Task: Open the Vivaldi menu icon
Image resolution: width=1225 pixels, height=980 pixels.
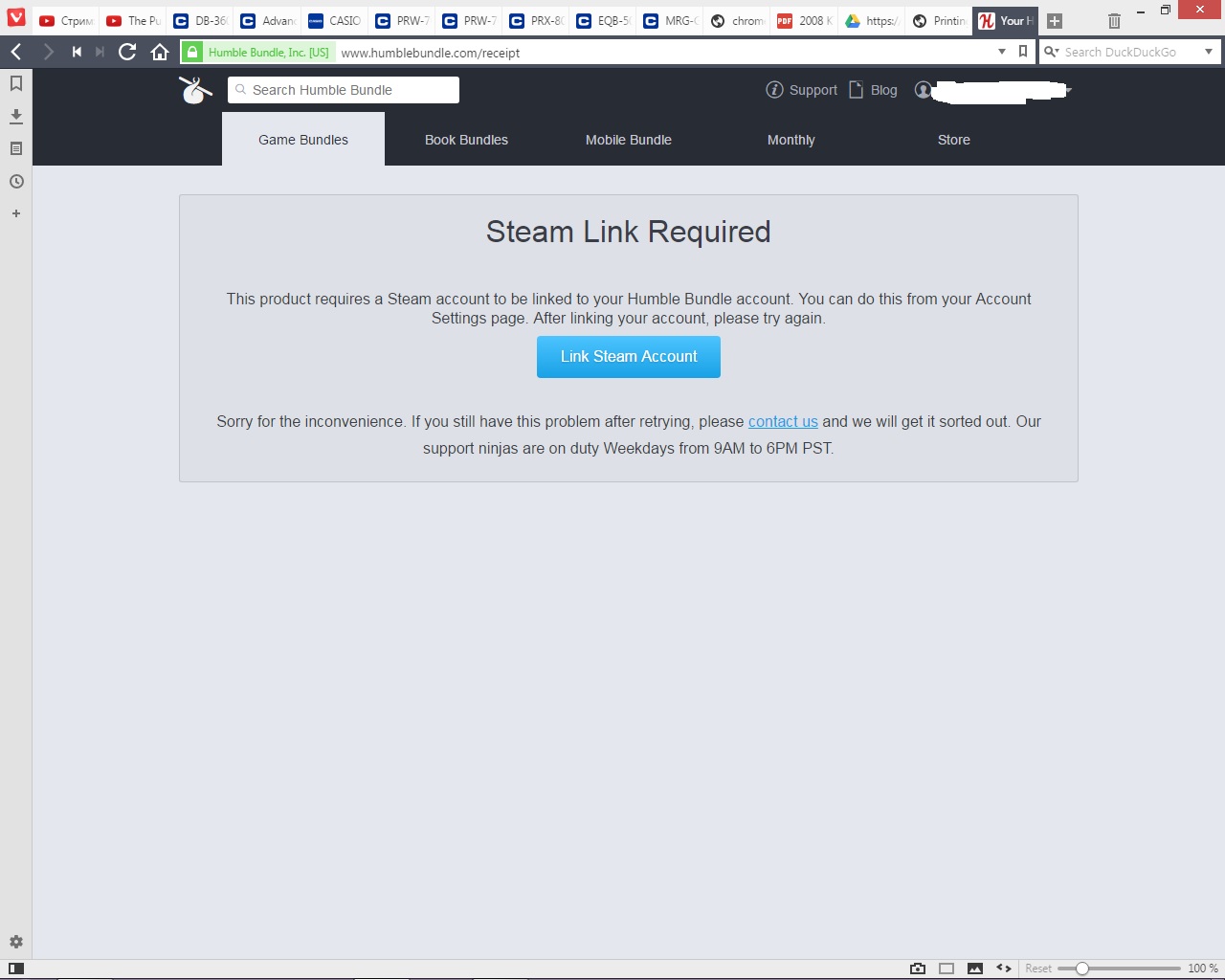Action: [x=16, y=17]
